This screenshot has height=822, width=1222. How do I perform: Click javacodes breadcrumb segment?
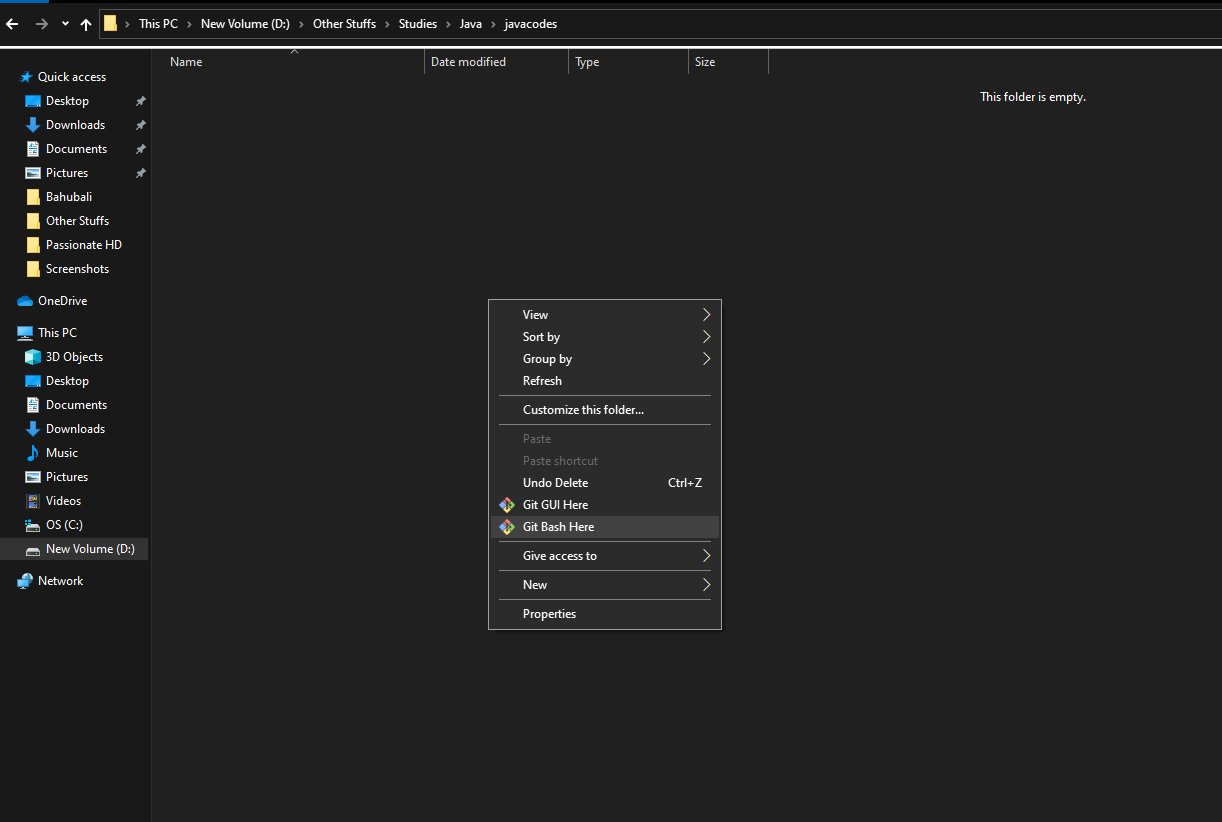coord(530,24)
